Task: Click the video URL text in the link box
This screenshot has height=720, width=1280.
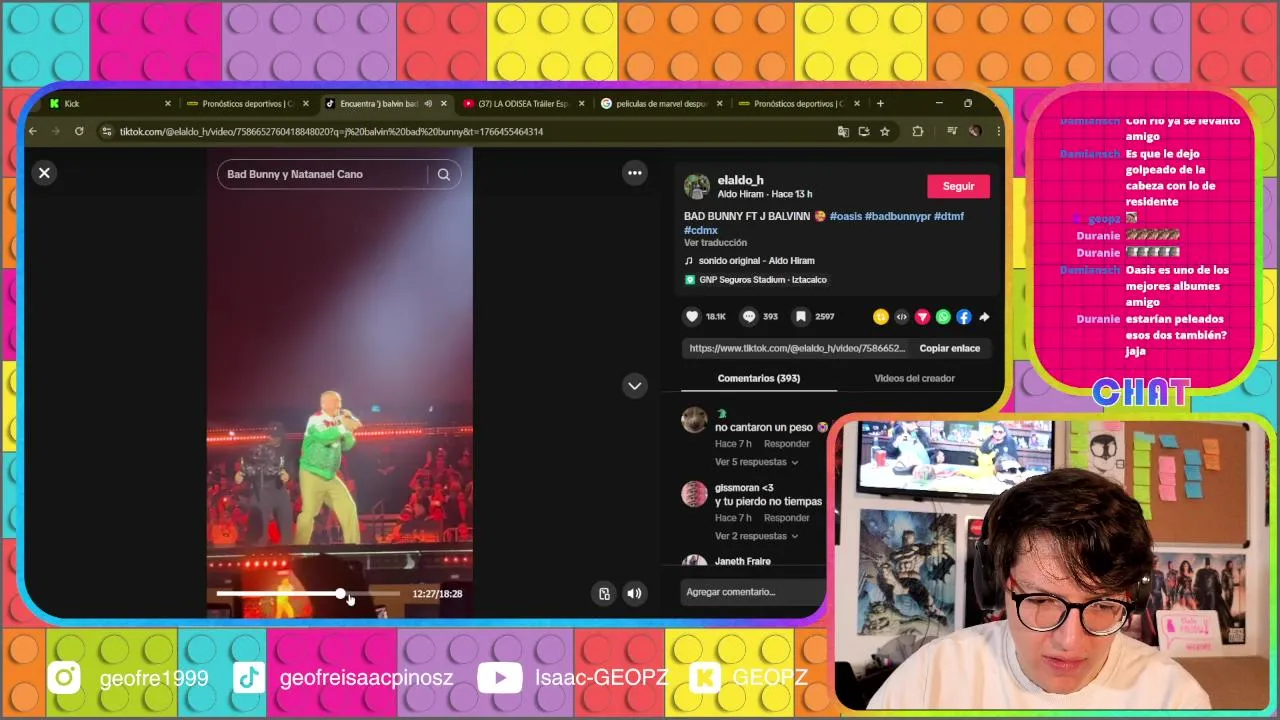Action: [797, 348]
